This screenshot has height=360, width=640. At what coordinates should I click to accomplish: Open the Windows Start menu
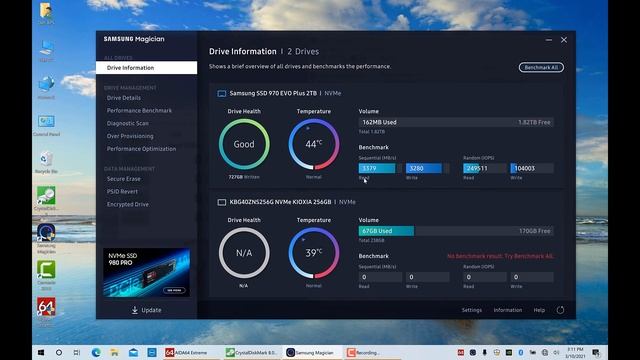point(41,352)
